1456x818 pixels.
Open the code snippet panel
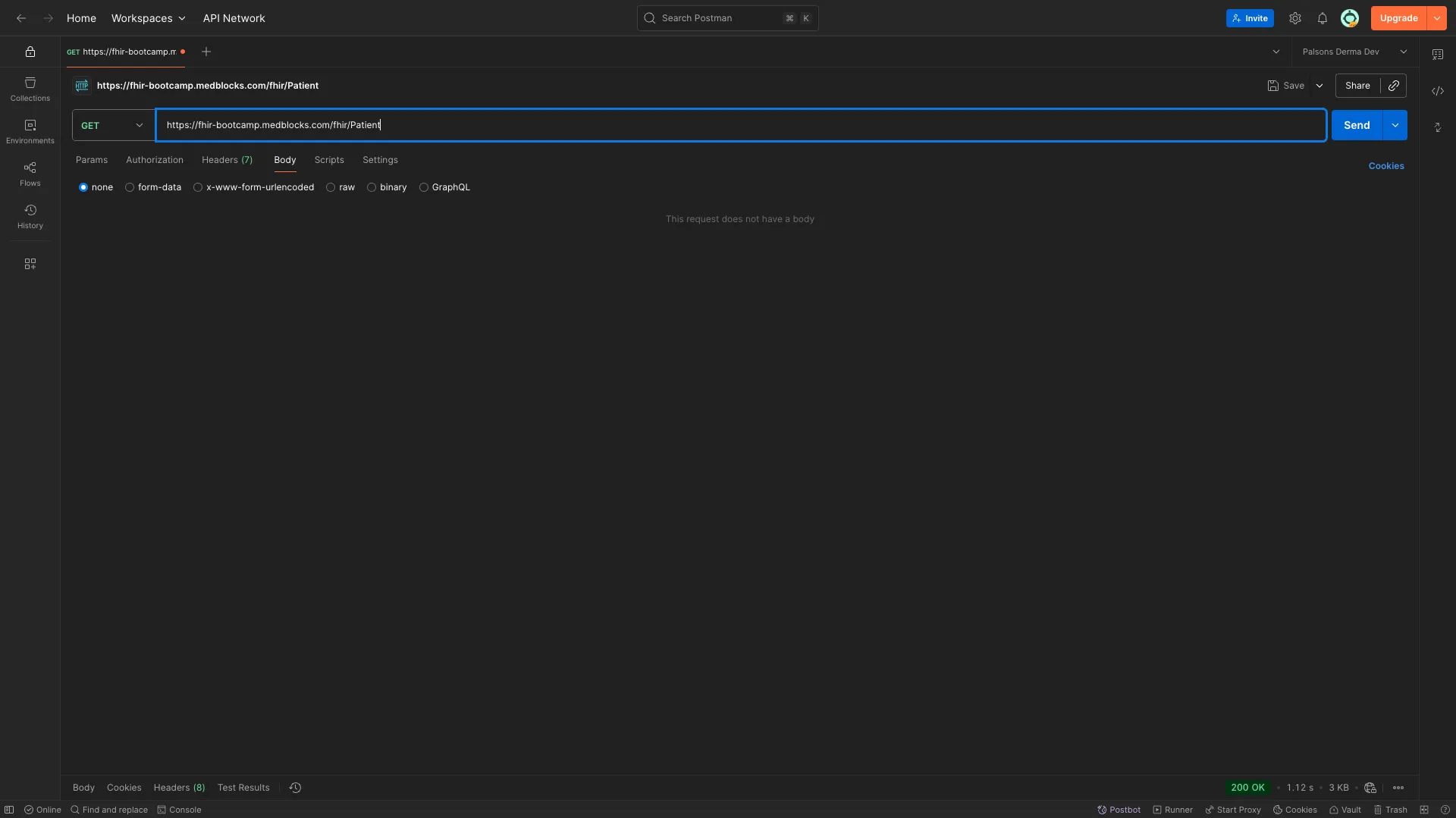[x=1437, y=91]
